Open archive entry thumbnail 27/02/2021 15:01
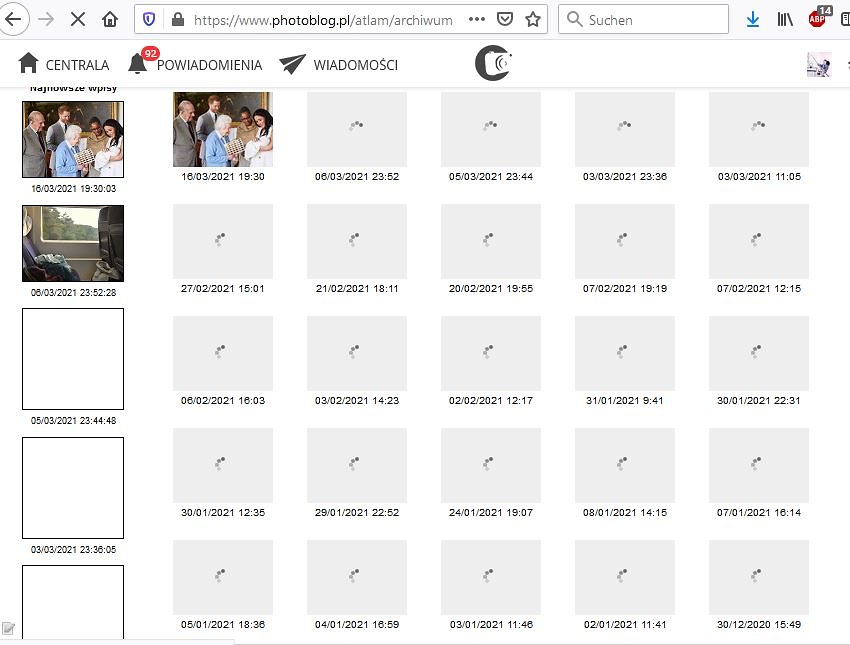The width and height of the screenshot is (850, 645). click(223, 241)
